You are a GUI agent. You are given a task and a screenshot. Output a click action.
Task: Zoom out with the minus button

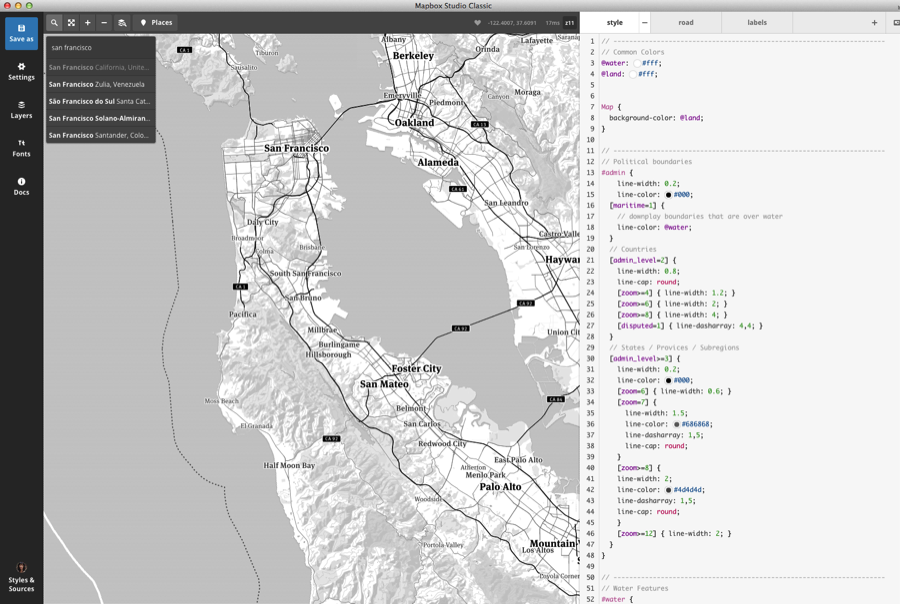104,22
